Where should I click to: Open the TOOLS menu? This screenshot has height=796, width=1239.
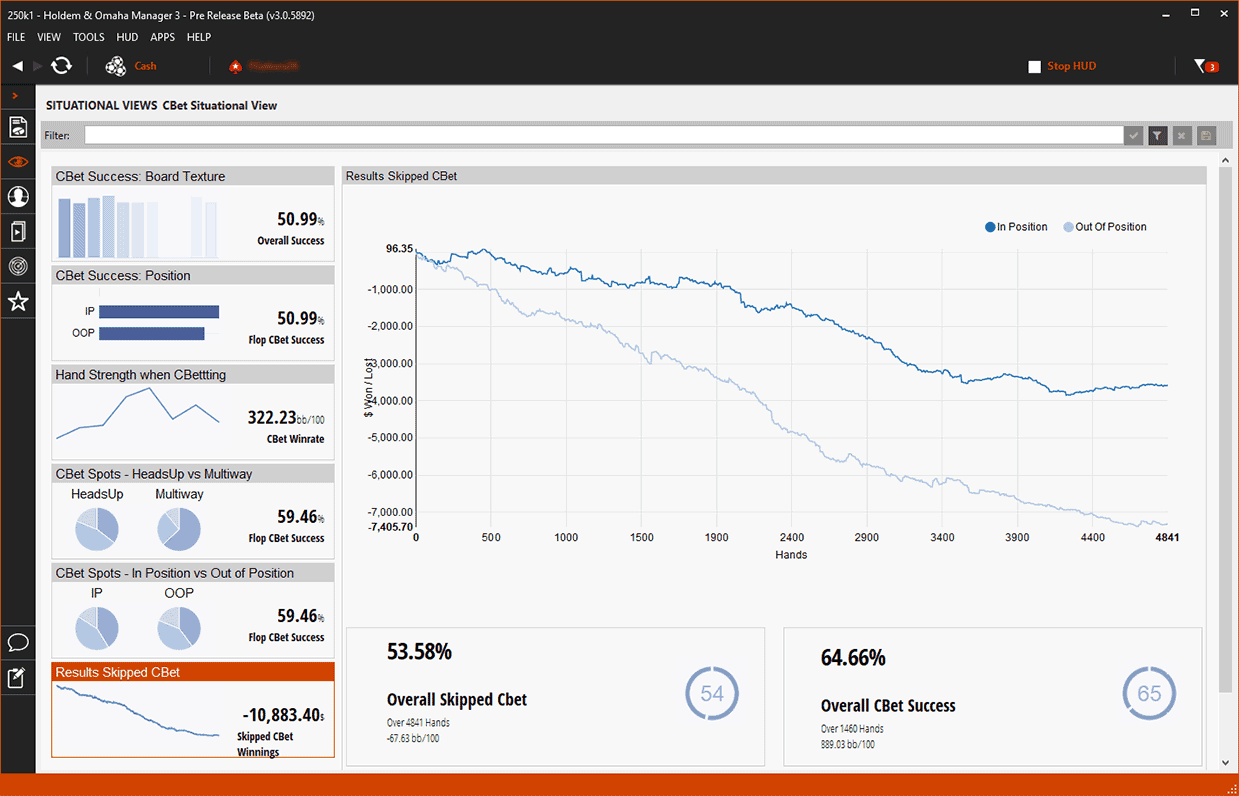(88, 37)
